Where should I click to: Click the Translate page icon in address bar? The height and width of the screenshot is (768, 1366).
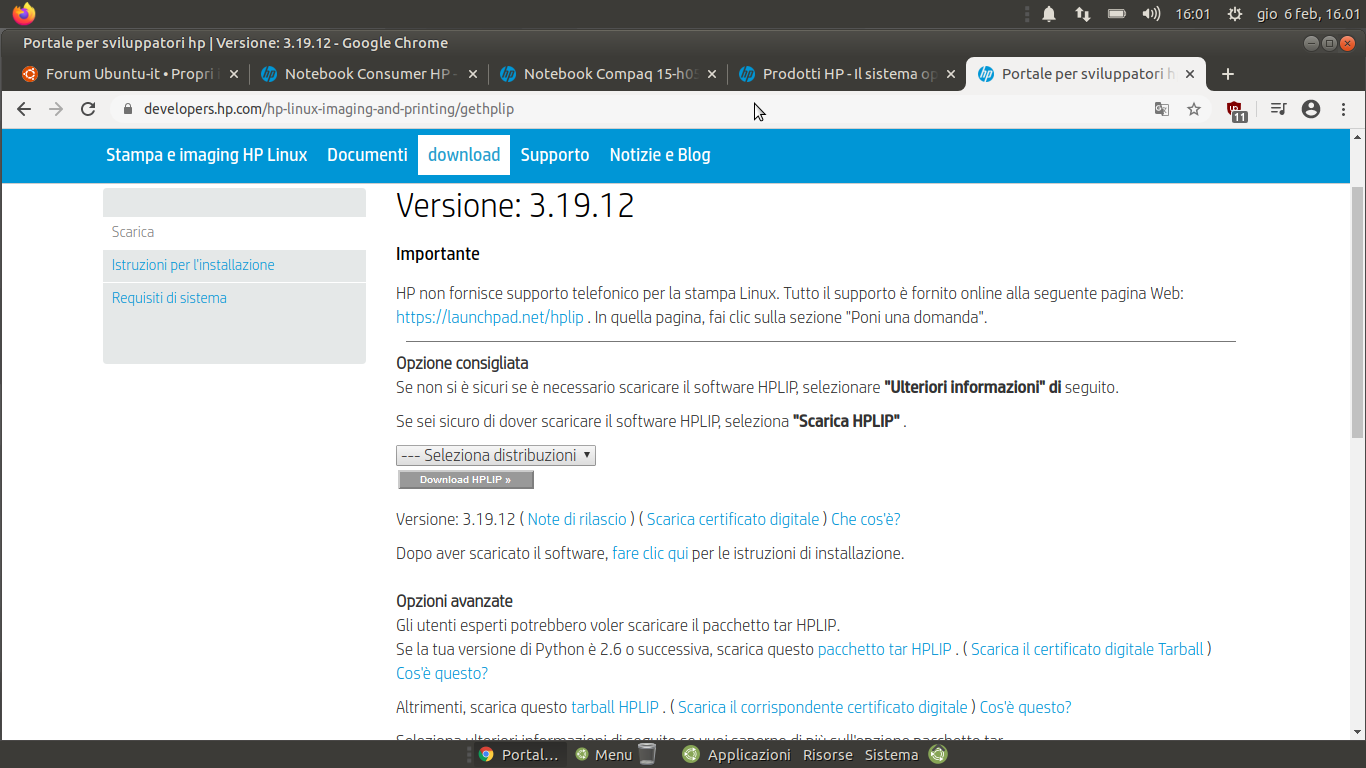pyautogui.click(x=1162, y=109)
